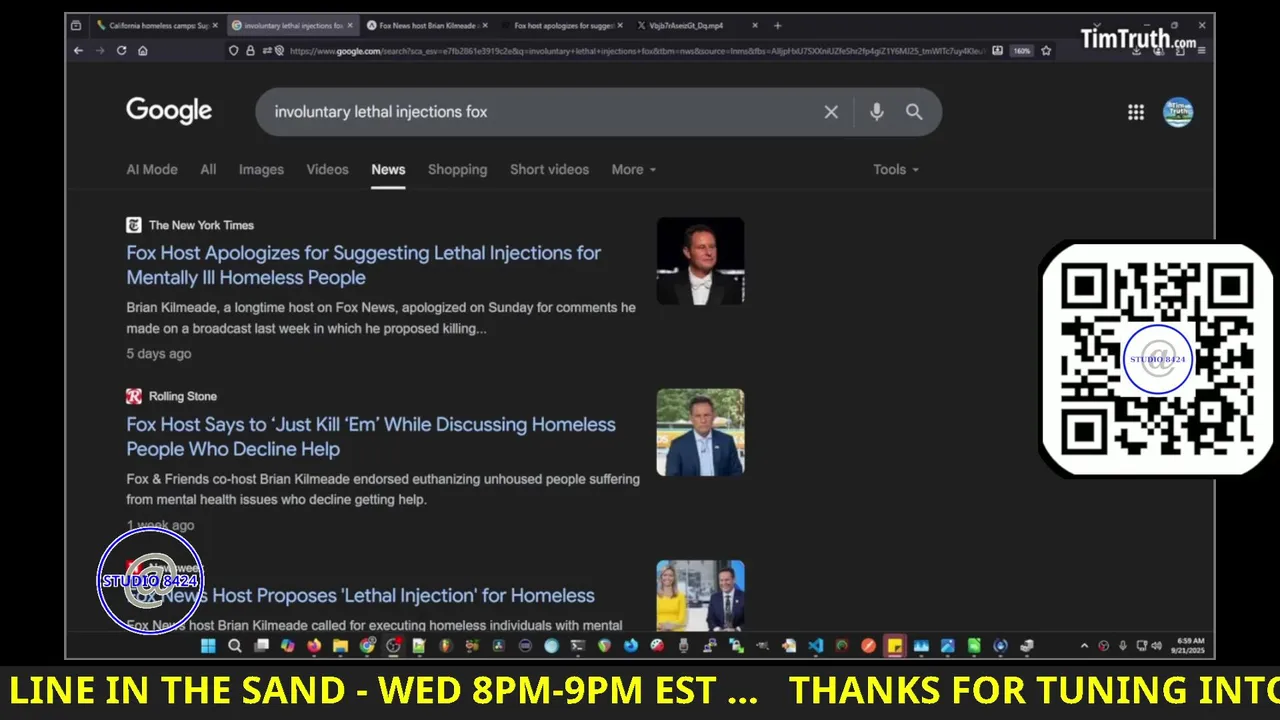Open 'Fox Host Apologizes for Suggesting Lethal Injections' article

coord(364,265)
